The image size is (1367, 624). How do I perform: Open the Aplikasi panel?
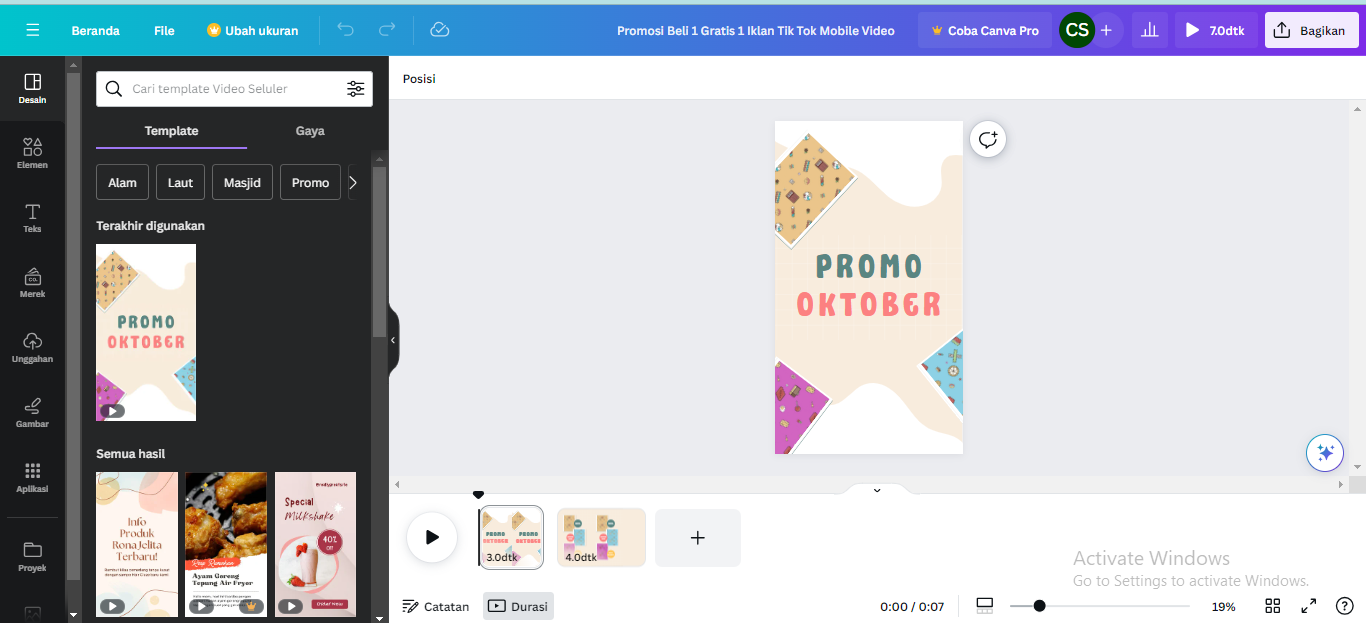(x=32, y=477)
